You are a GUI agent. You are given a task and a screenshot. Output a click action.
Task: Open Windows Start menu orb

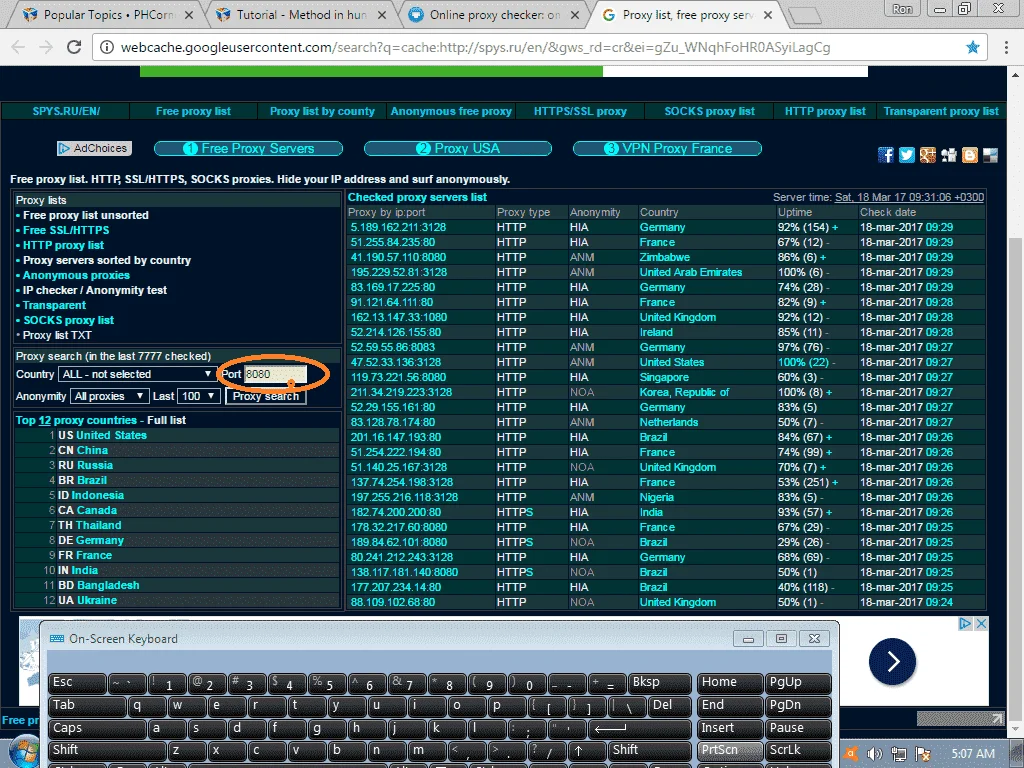(x=24, y=754)
